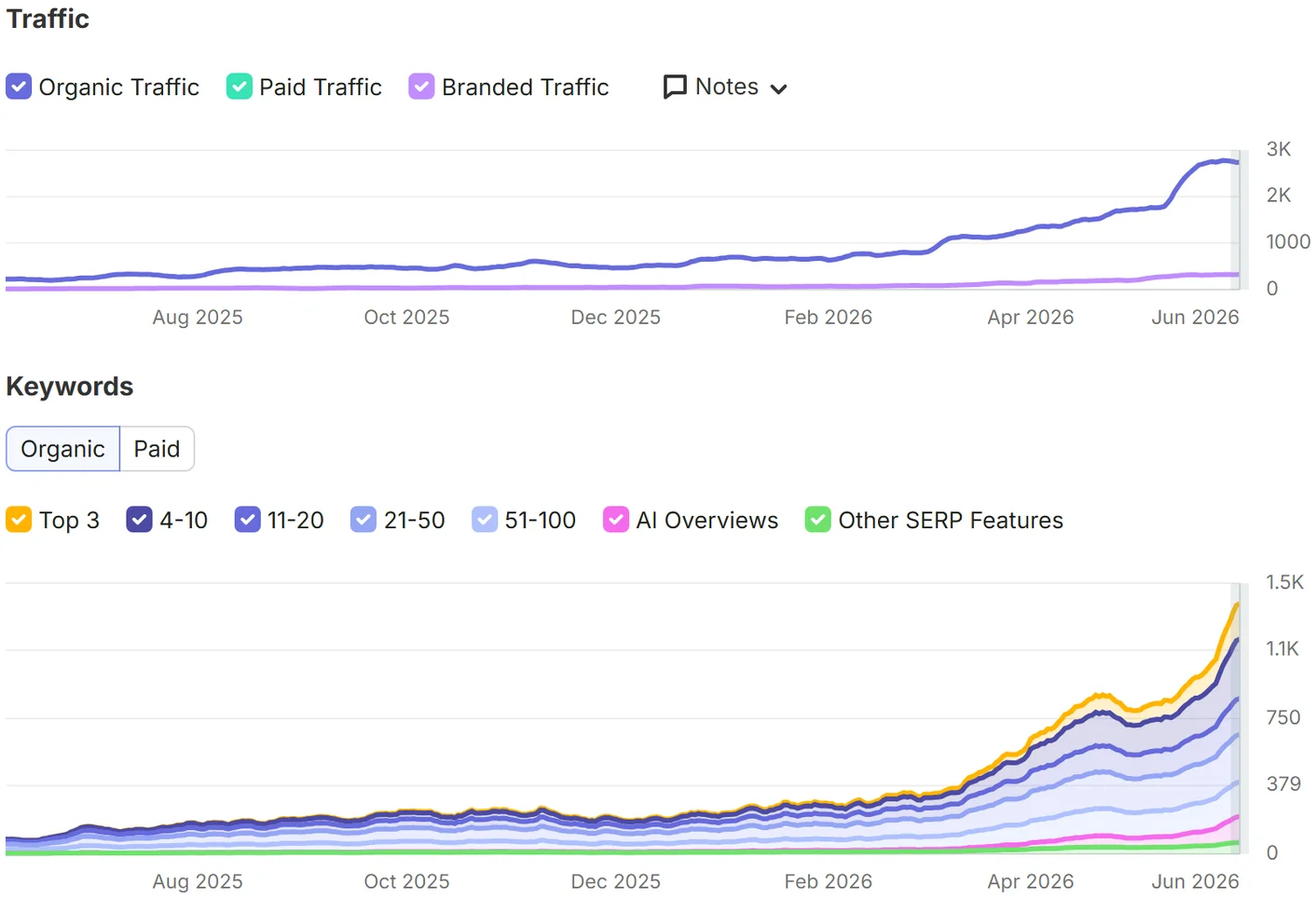This screenshot has height=898, width=1316.
Task: Select the Organic keywords tab
Action: pyautogui.click(x=63, y=449)
